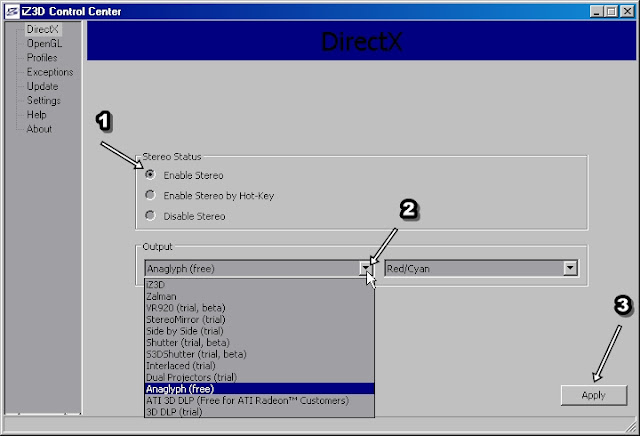Select the Enable Stereo radio button

coord(150,175)
